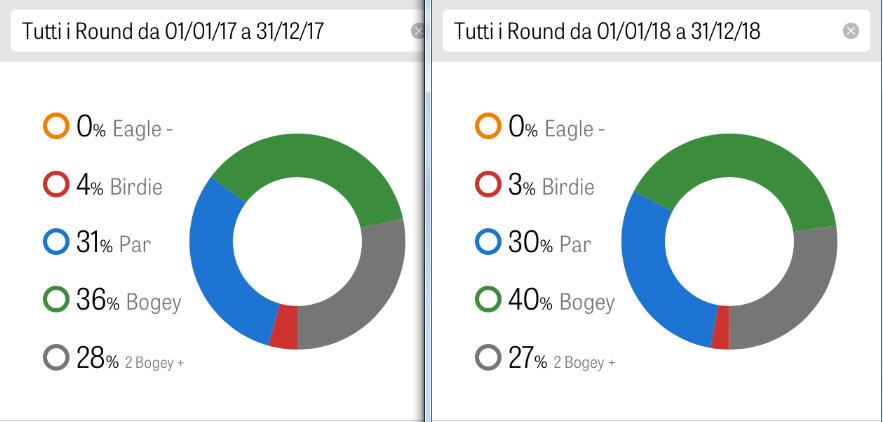Click the gray 2 Bogey + circle in 2017 legend

[57, 357]
